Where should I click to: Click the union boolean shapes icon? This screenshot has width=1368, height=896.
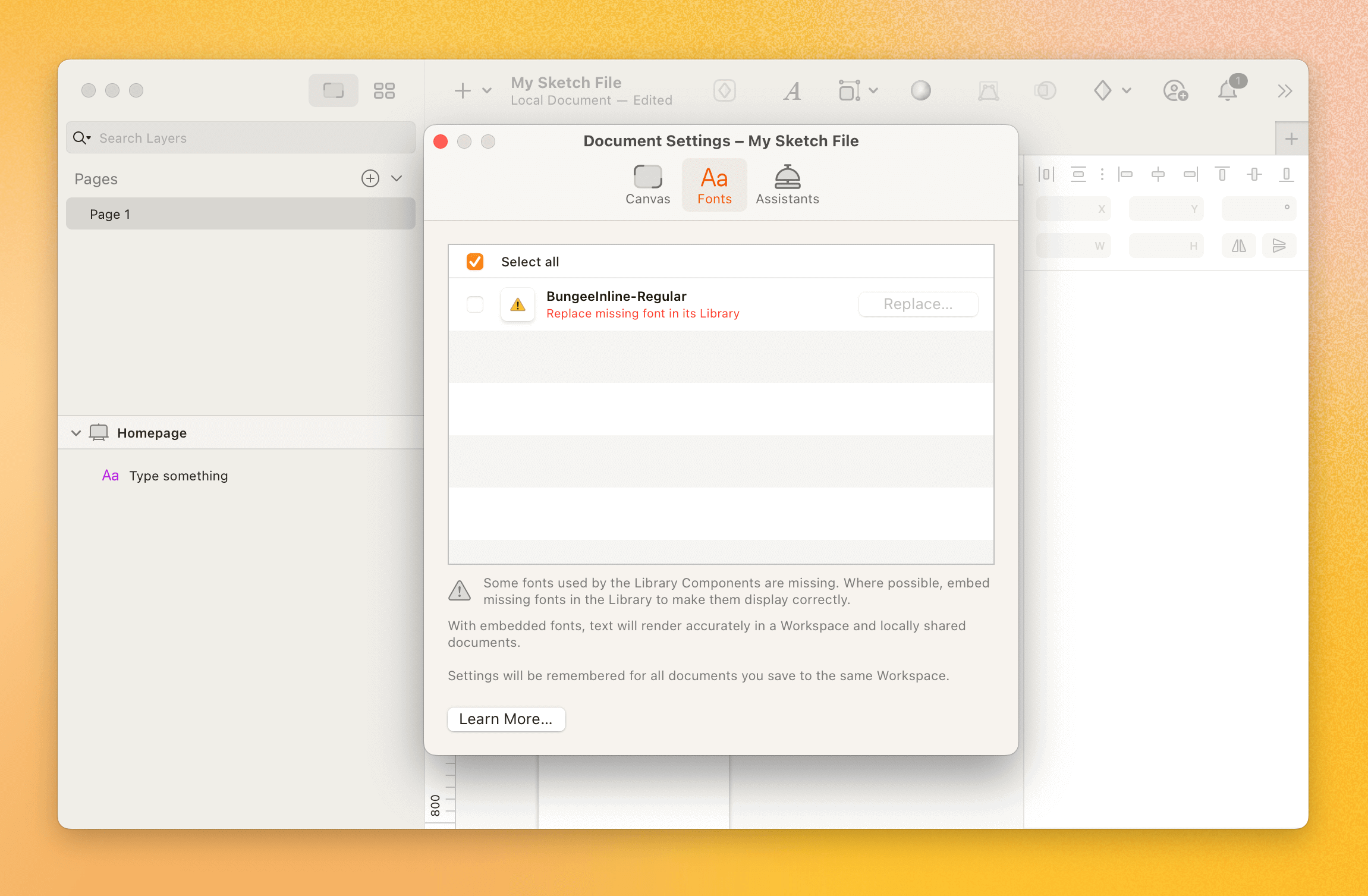coord(1045,90)
